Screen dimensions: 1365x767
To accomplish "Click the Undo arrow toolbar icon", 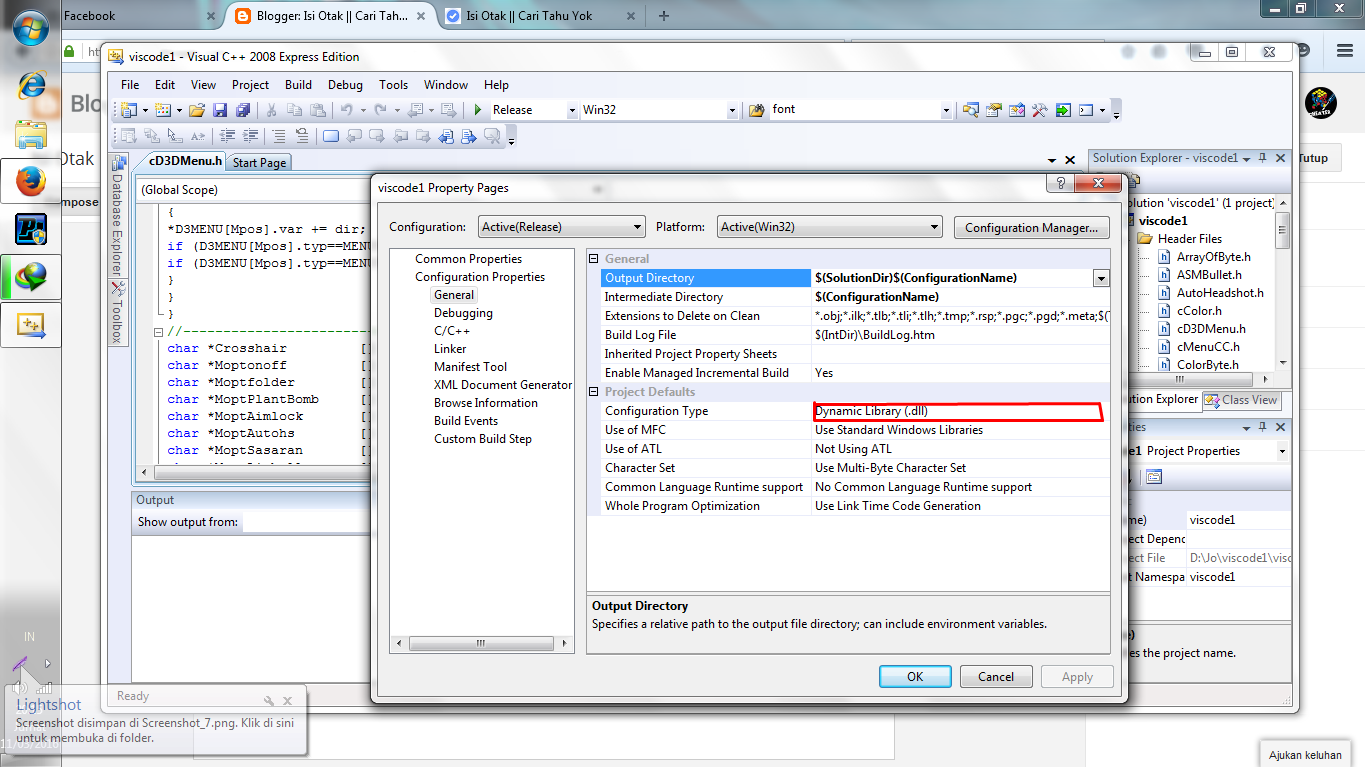I will click(x=346, y=110).
